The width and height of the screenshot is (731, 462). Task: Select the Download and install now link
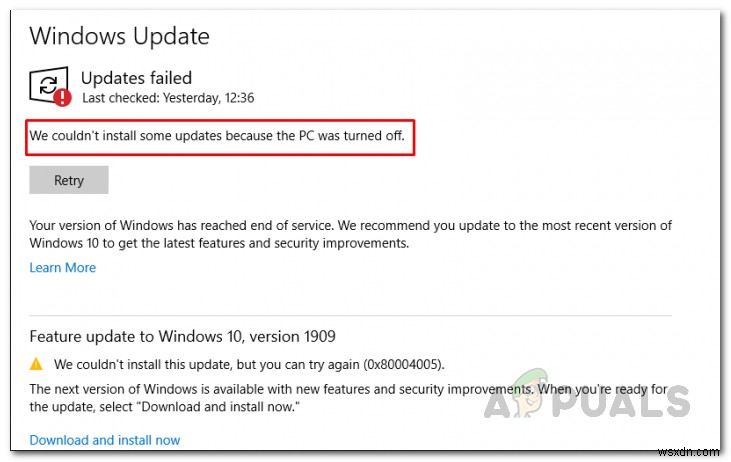coord(105,440)
